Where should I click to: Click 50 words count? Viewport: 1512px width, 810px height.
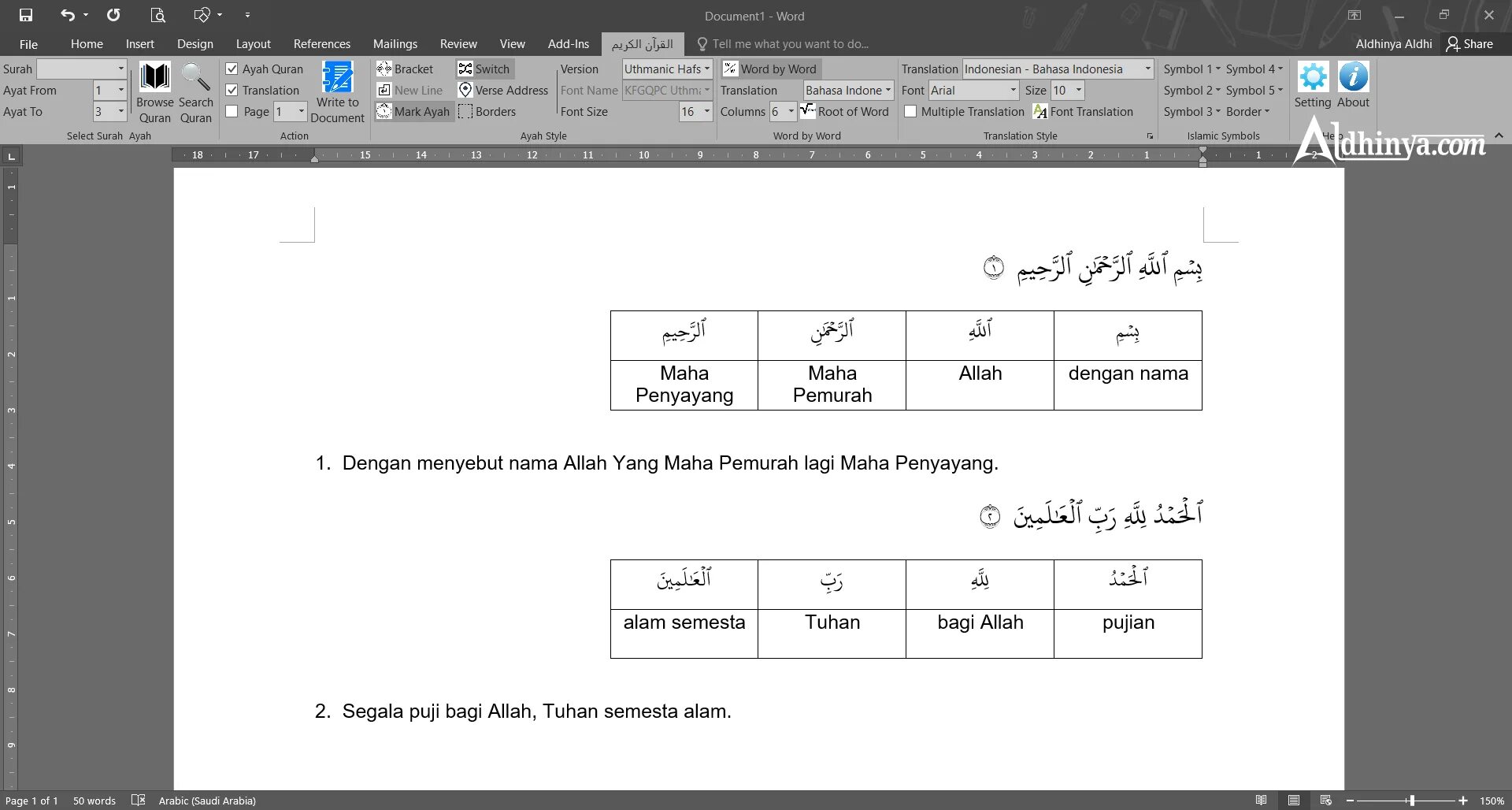94,801
